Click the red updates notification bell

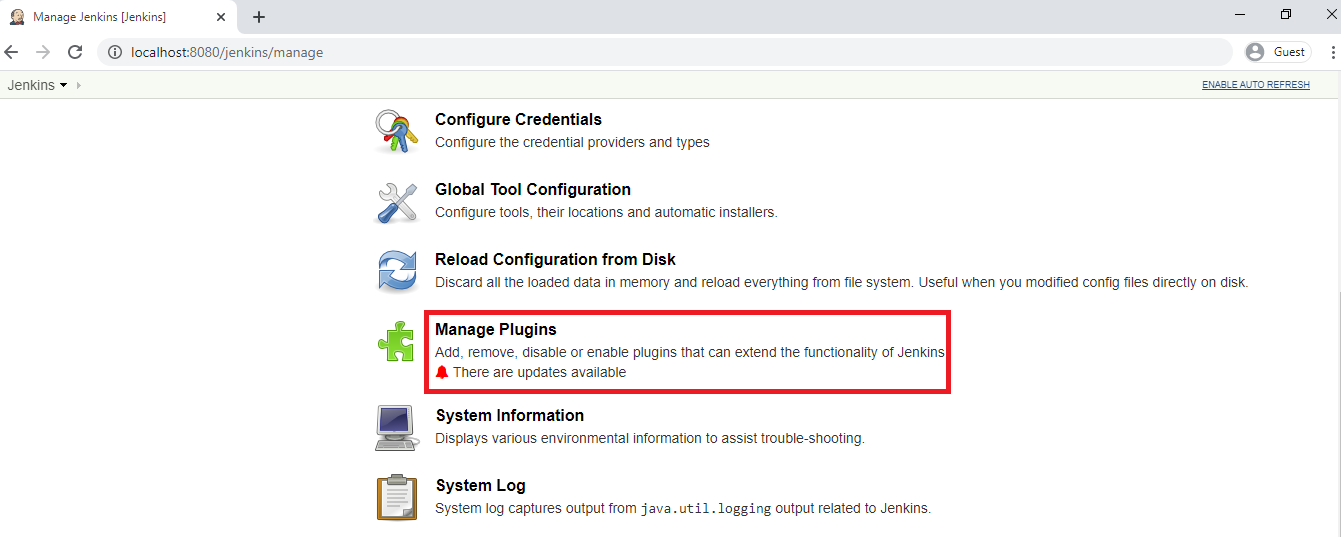pos(442,372)
